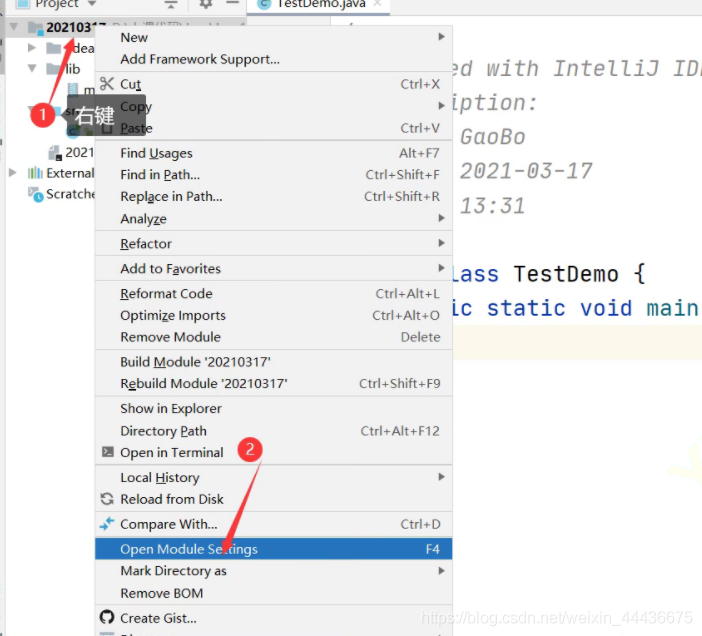Viewport: 702px width, 636px height.
Task: Expand the Analyze submenu arrow
Action: [x=441, y=218]
